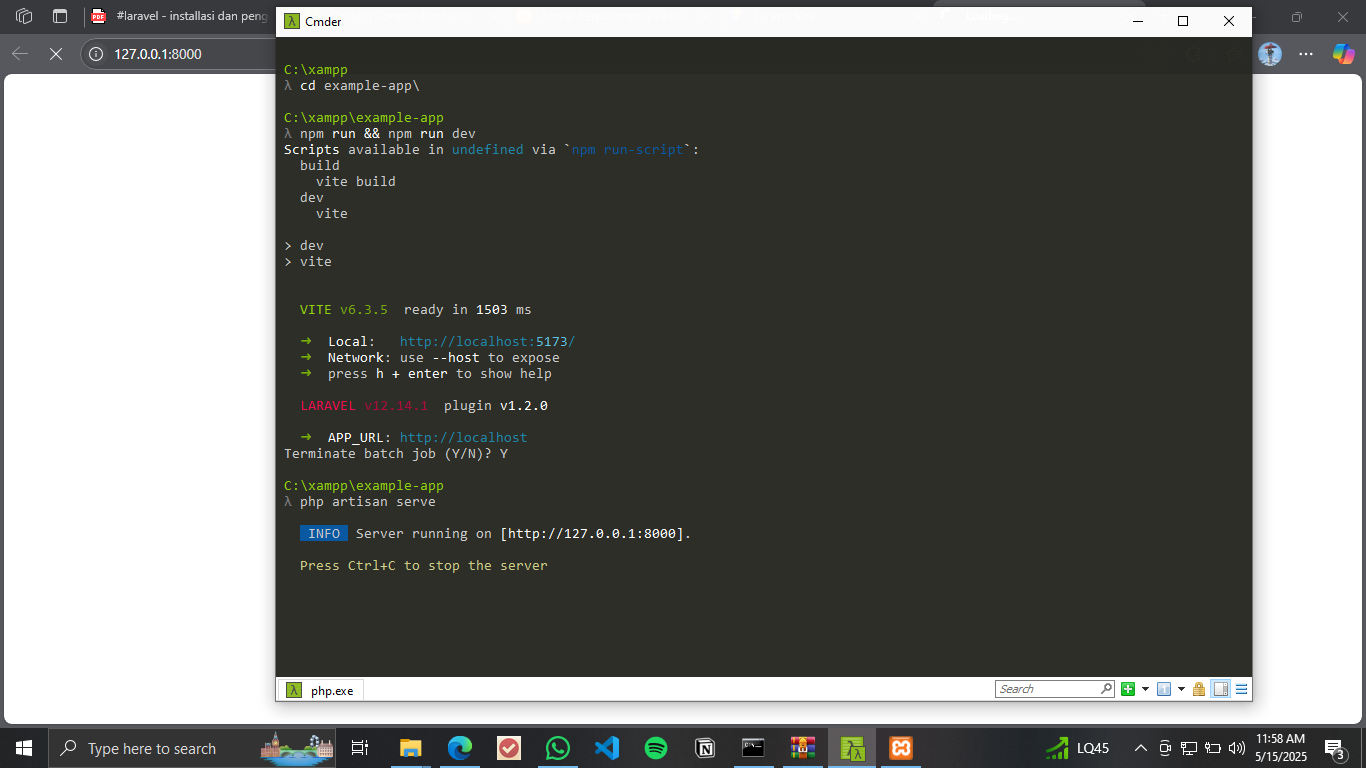
Task: Click the browser profile avatar
Action: pos(1269,55)
